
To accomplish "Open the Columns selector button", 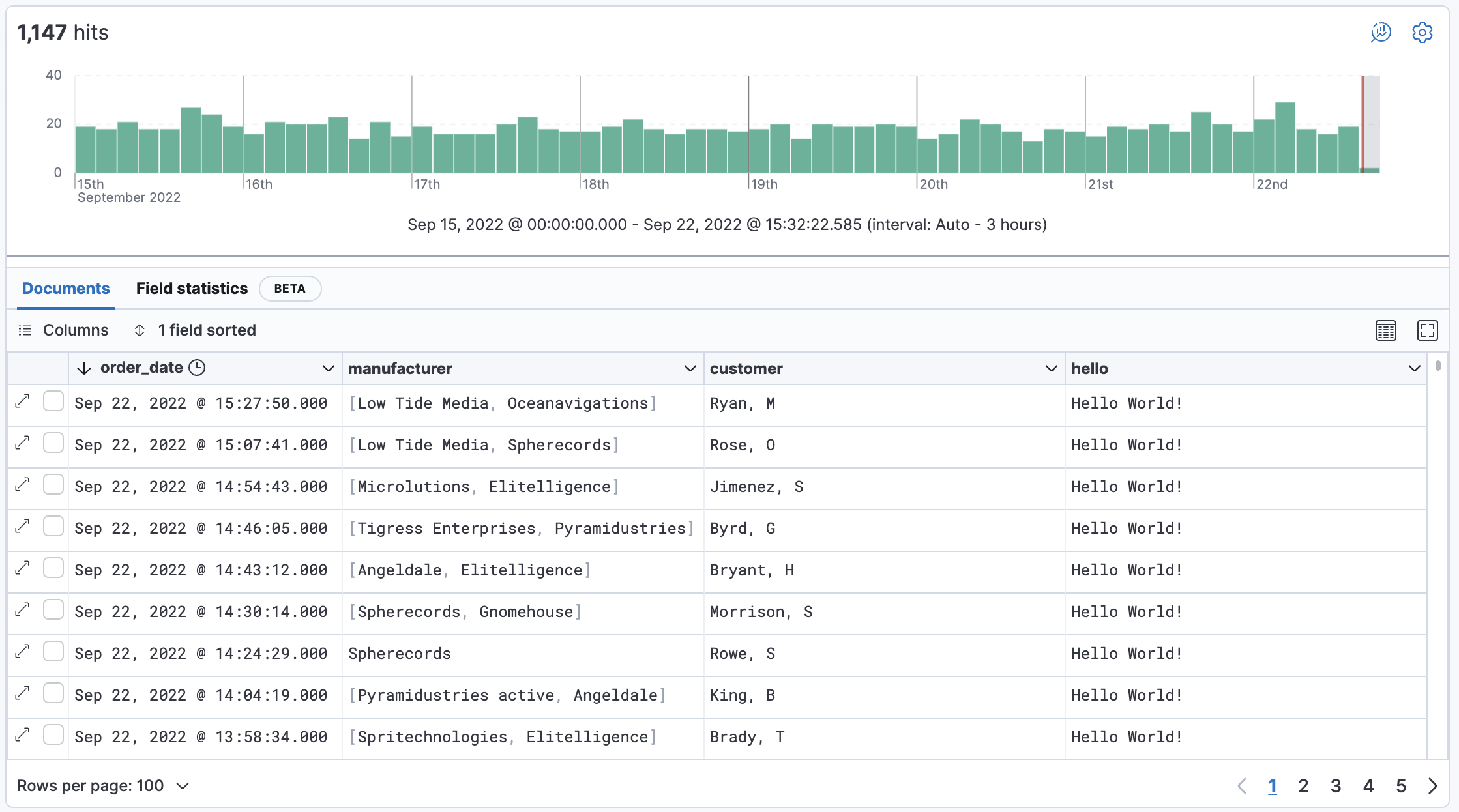I will (64, 330).
